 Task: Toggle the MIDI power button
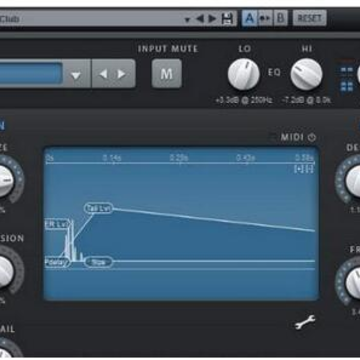pos(312,137)
